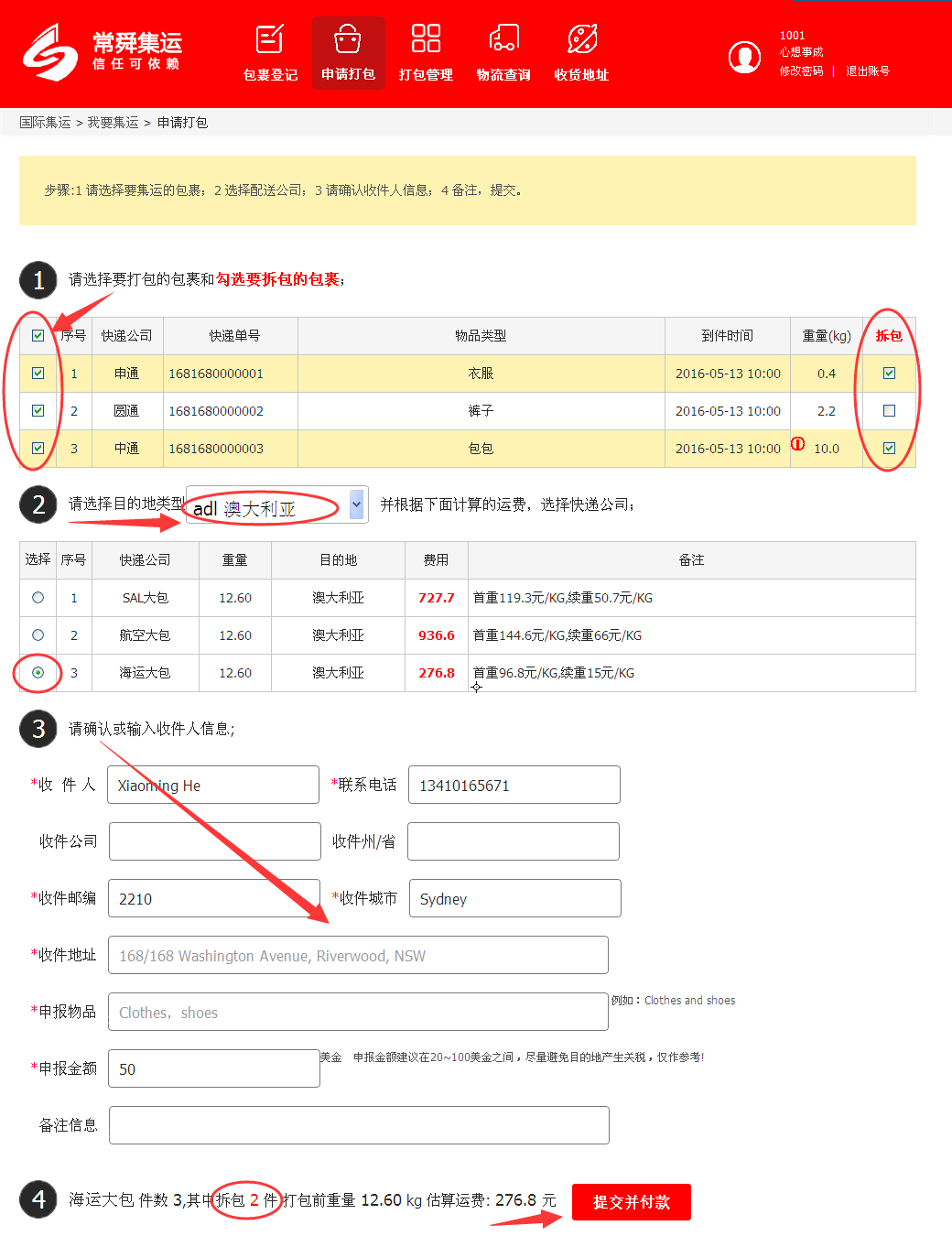Enable 拆包 checkbox for 圆通 package row
Screen dimensions: 952x1236
click(x=889, y=411)
